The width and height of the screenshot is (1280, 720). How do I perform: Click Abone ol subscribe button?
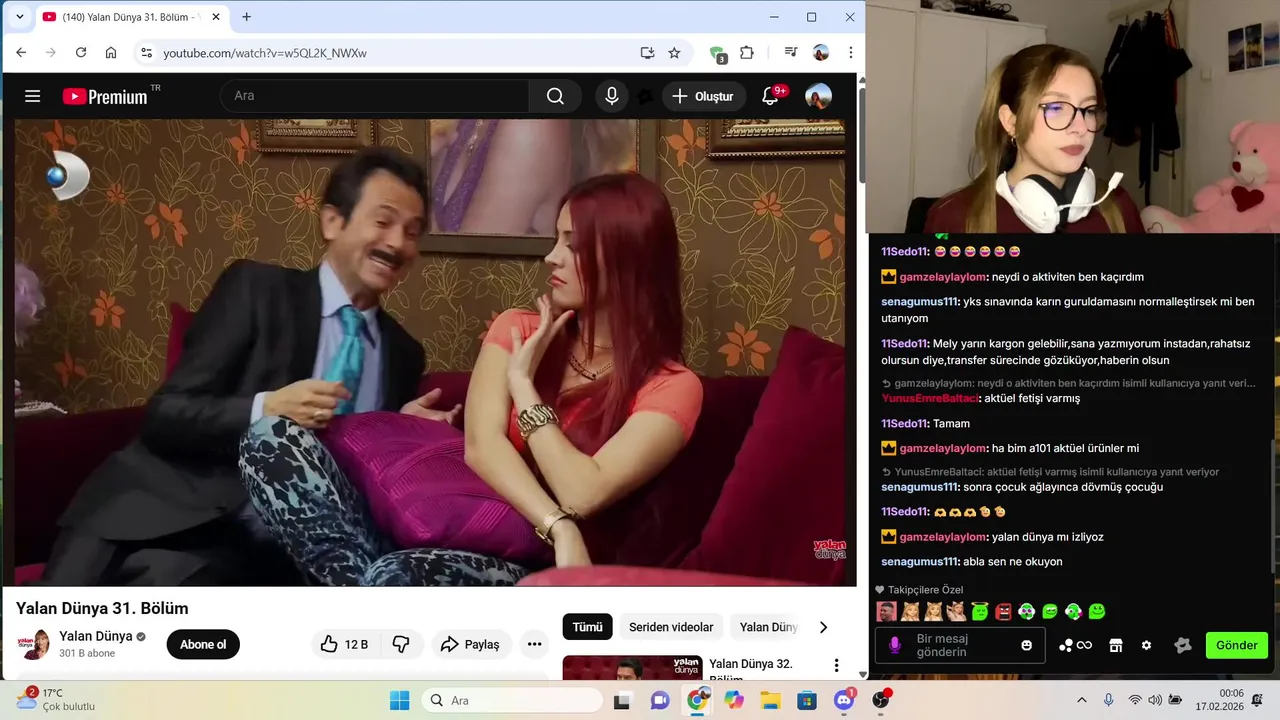[203, 644]
